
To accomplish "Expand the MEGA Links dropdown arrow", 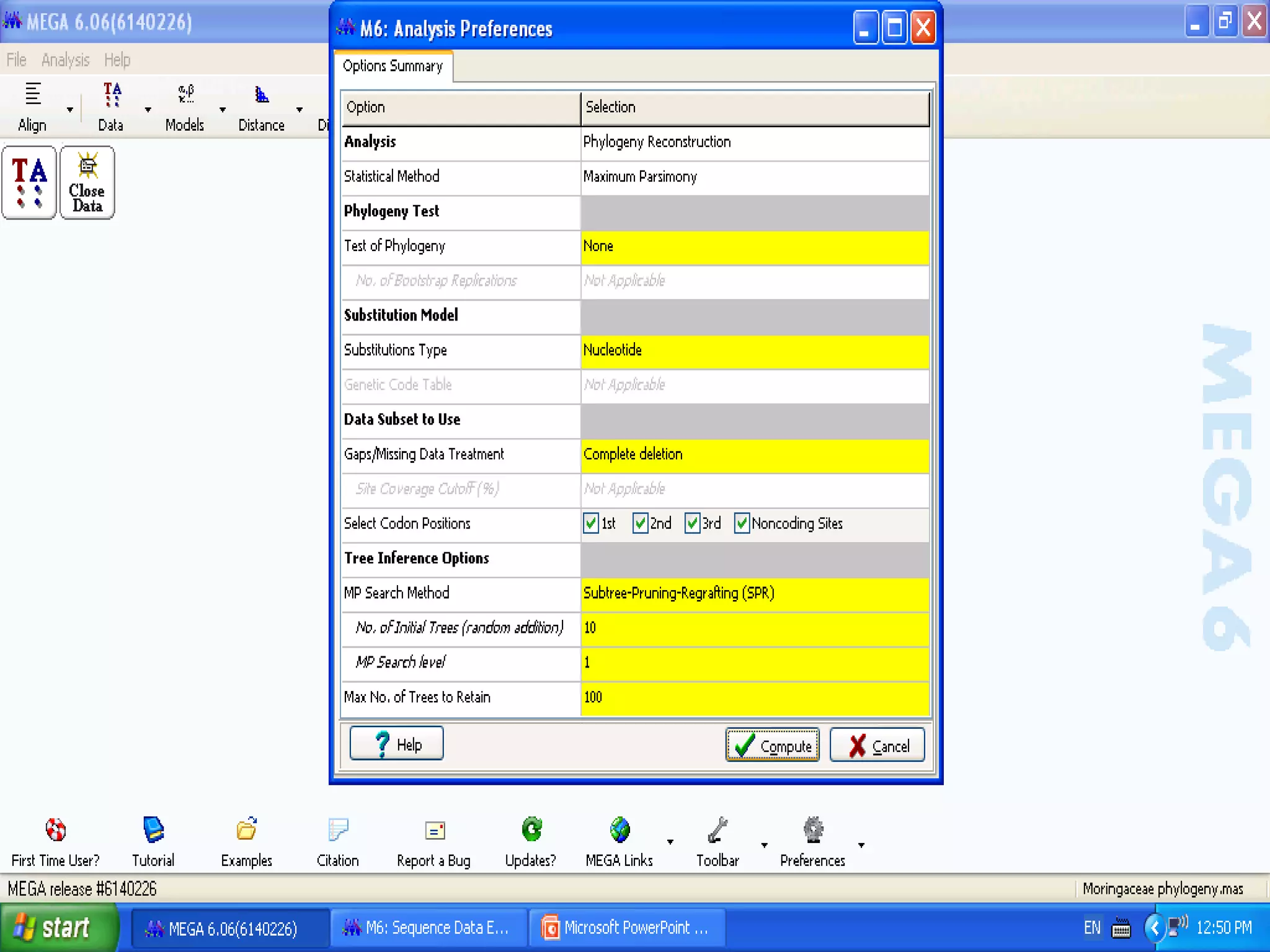I will [x=670, y=842].
